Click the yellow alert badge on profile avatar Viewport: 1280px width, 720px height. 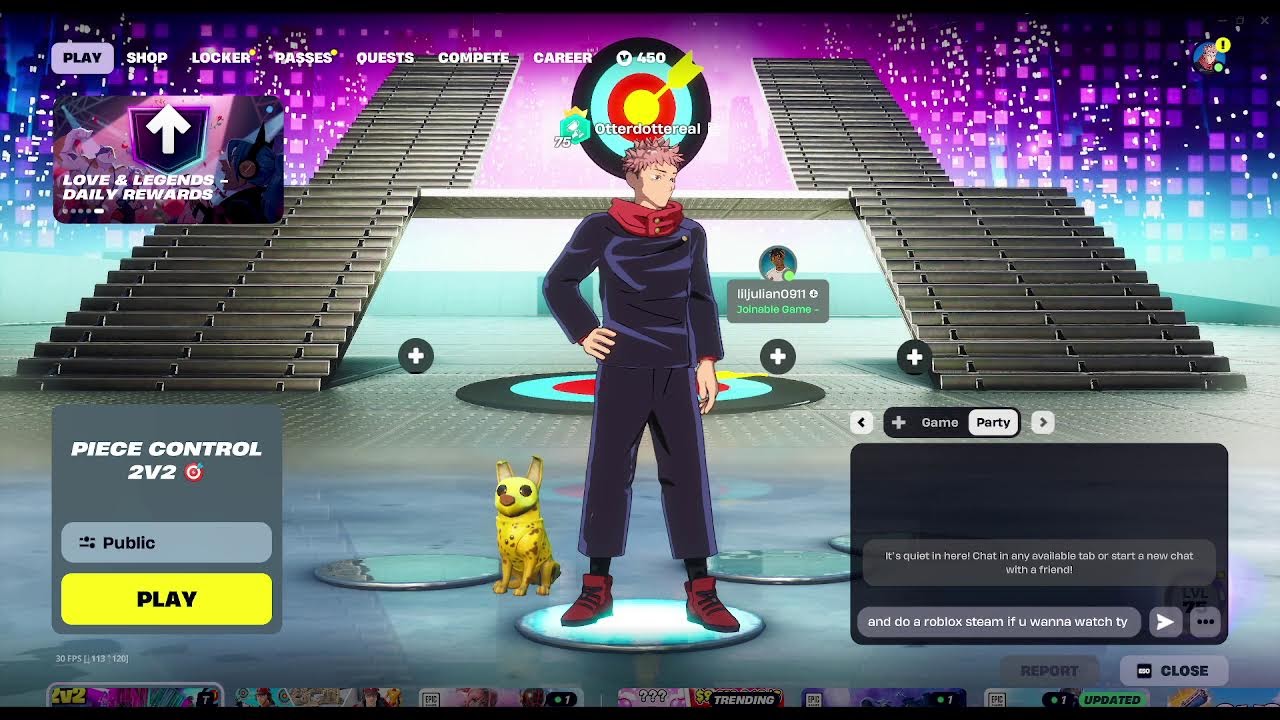click(1223, 46)
